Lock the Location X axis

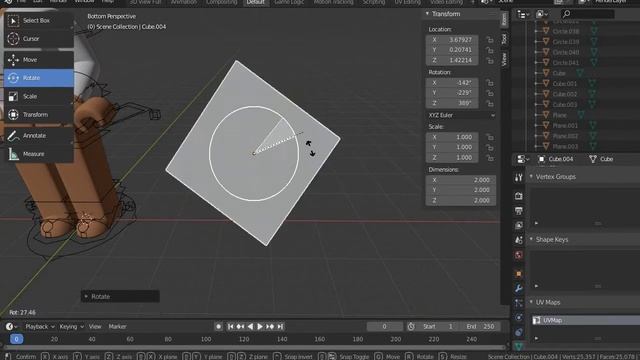(489, 40)
